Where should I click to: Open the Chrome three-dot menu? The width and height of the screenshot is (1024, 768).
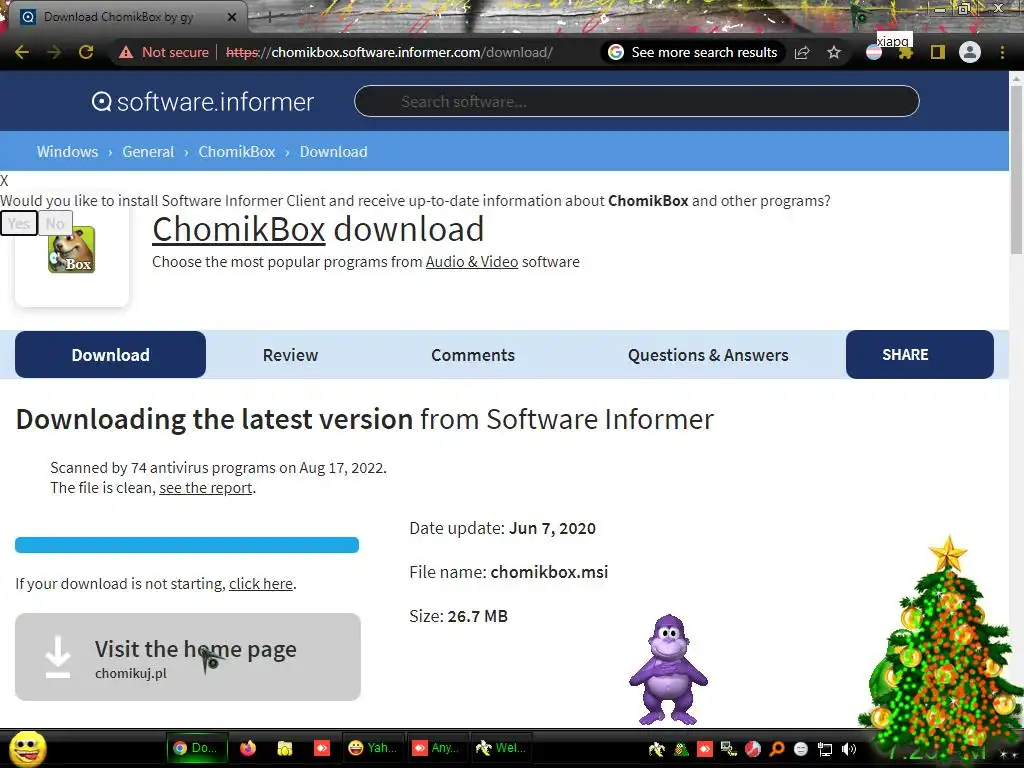click(x=1002, y=52)
